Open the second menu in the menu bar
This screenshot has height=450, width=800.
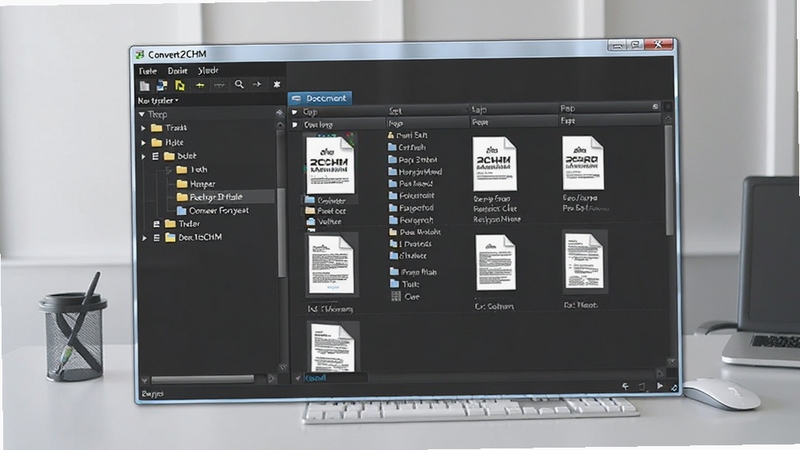(178, 71)
